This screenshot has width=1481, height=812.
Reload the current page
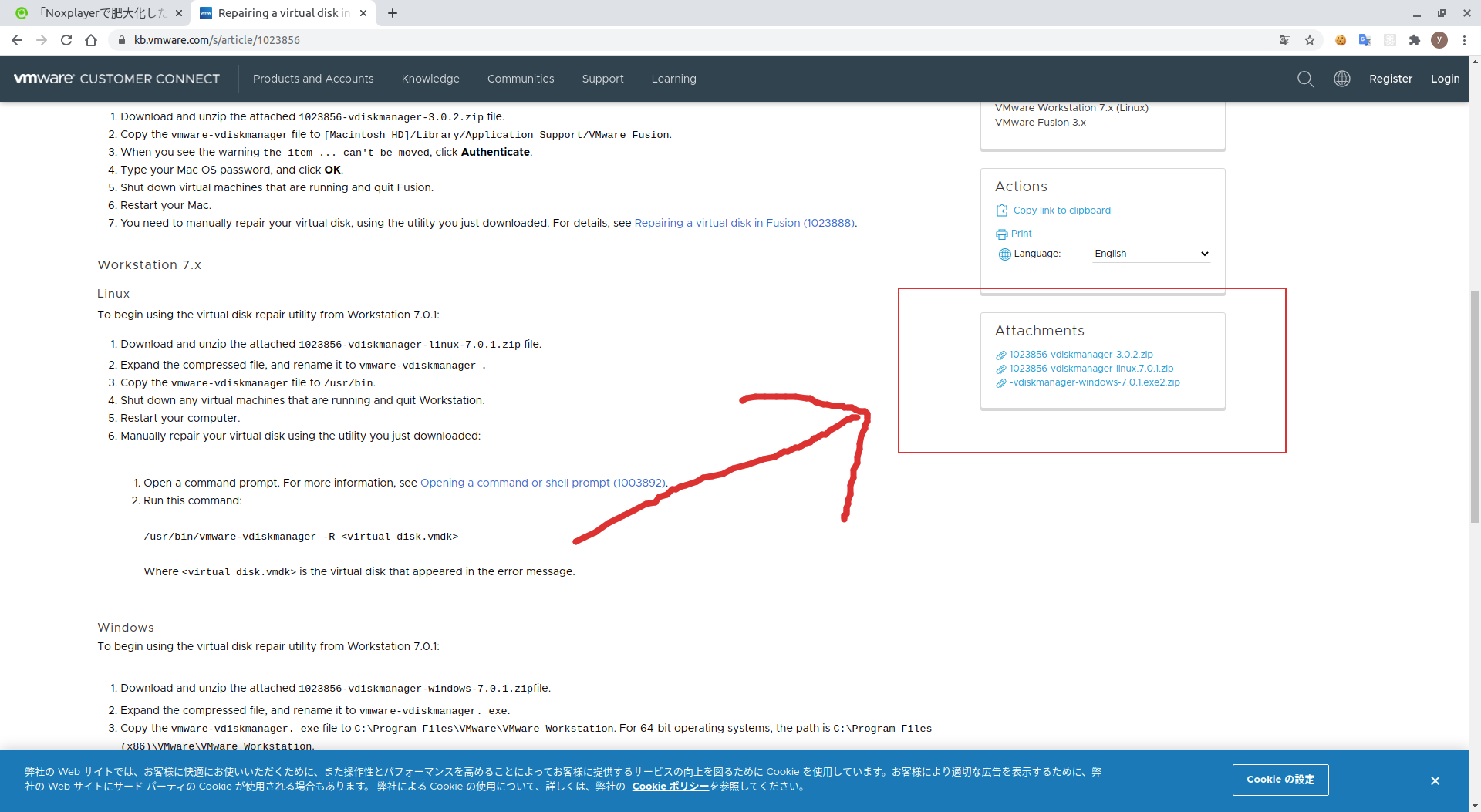[x=66, y=40]
